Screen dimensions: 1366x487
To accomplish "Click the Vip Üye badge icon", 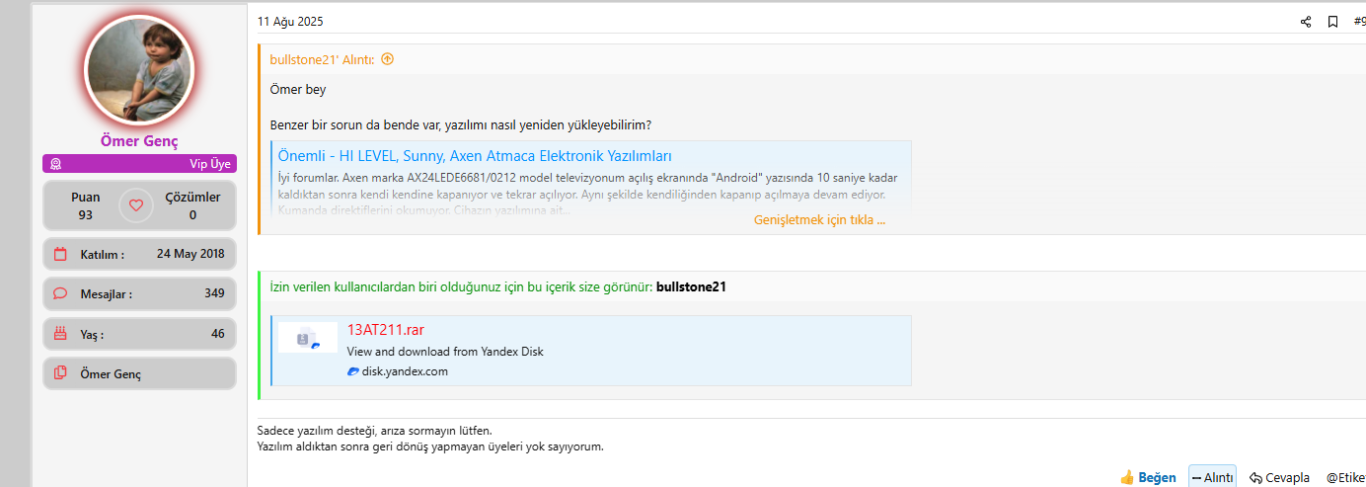I will [x=56, y=164].
